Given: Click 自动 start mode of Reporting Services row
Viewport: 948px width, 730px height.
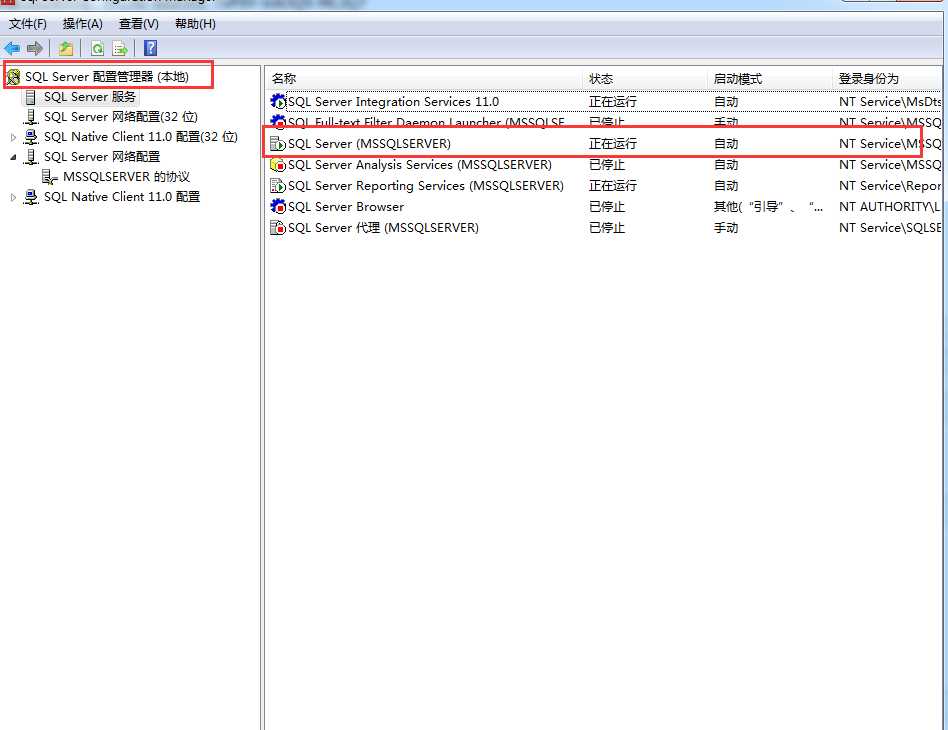Looking at the screenshot, I should click(726, 186).
